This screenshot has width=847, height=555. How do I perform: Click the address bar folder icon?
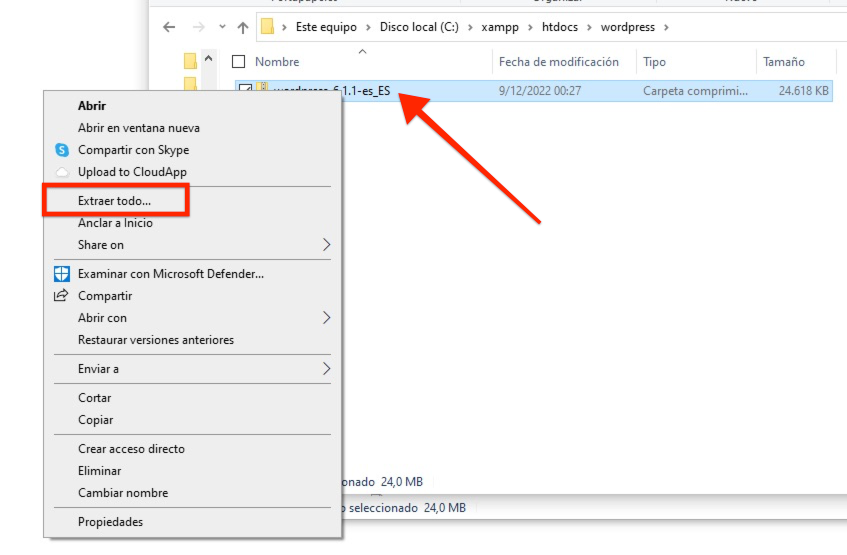pyautogui.click(x=267, y=26)
